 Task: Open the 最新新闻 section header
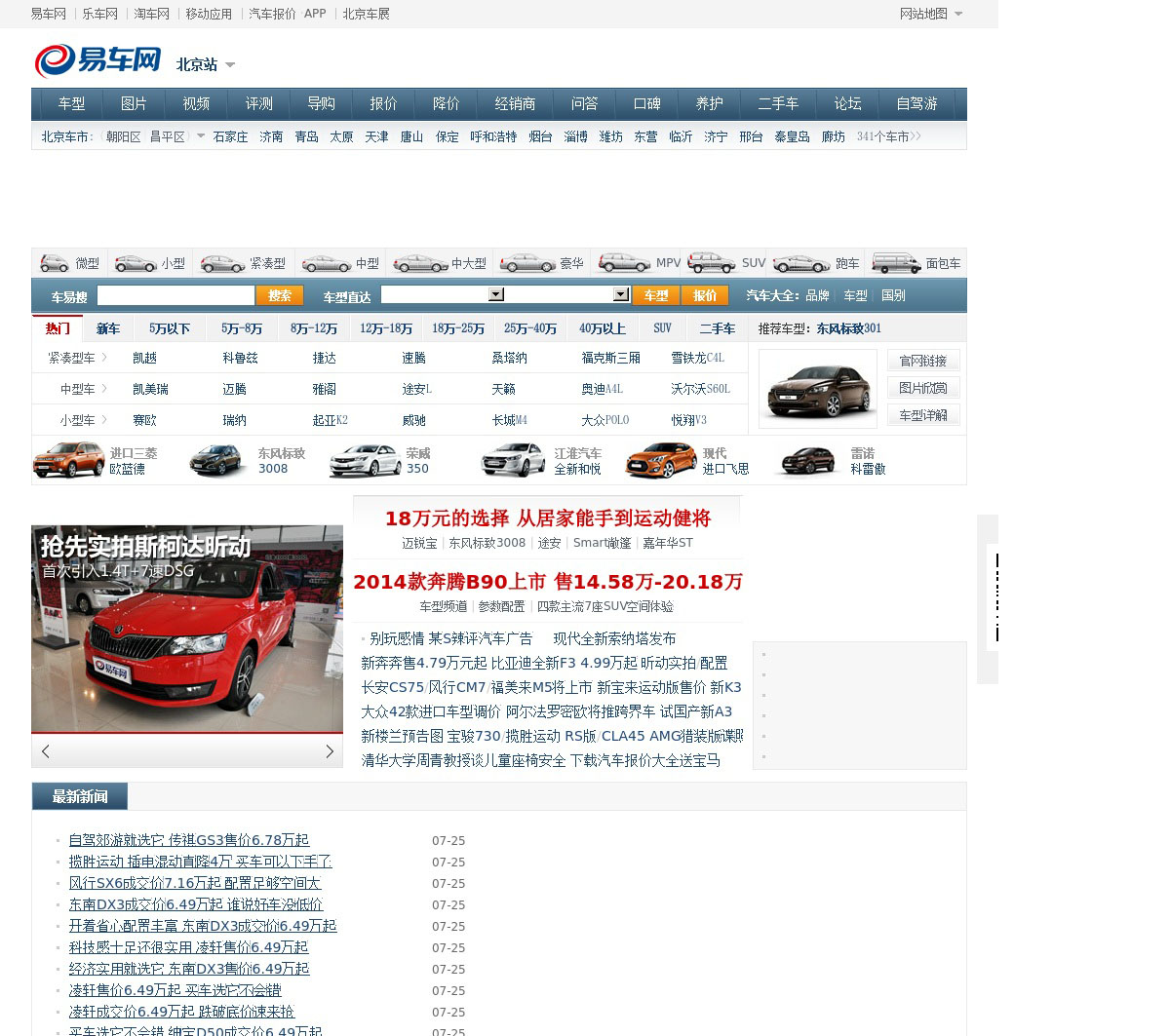(80, 796)
